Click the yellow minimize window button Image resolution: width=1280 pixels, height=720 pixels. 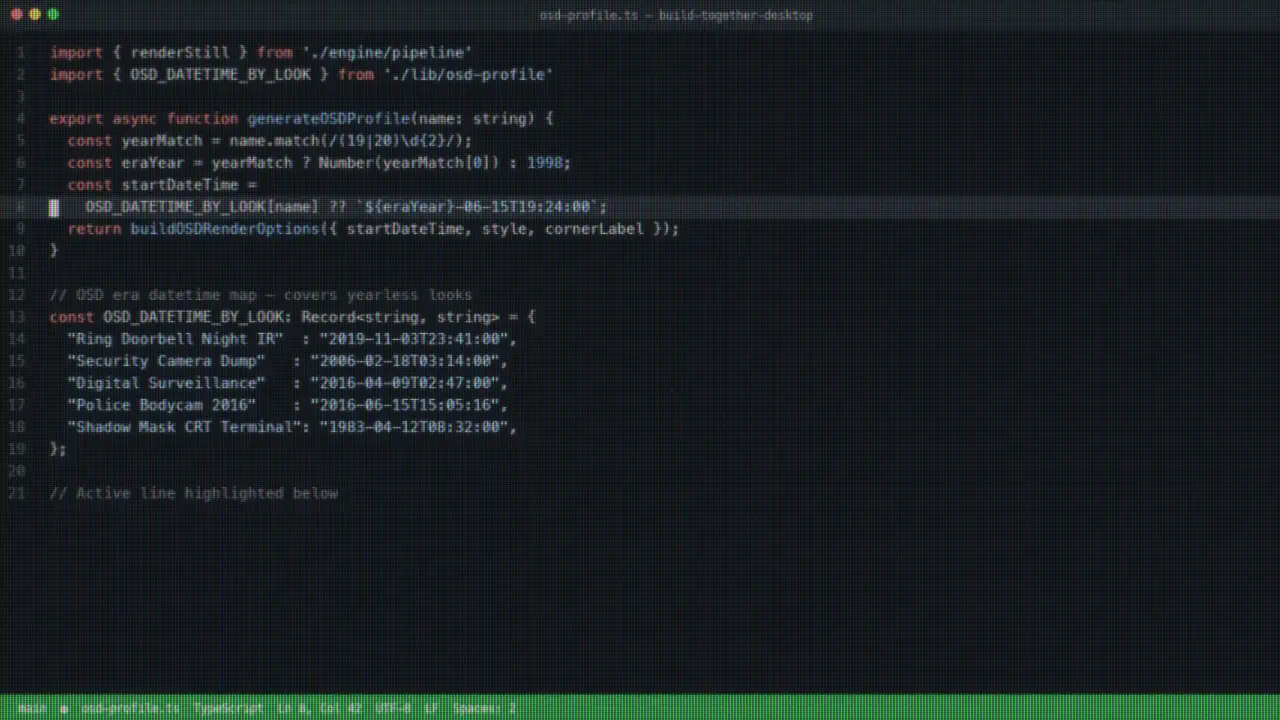pyautogui.click(x=35, y=14)
